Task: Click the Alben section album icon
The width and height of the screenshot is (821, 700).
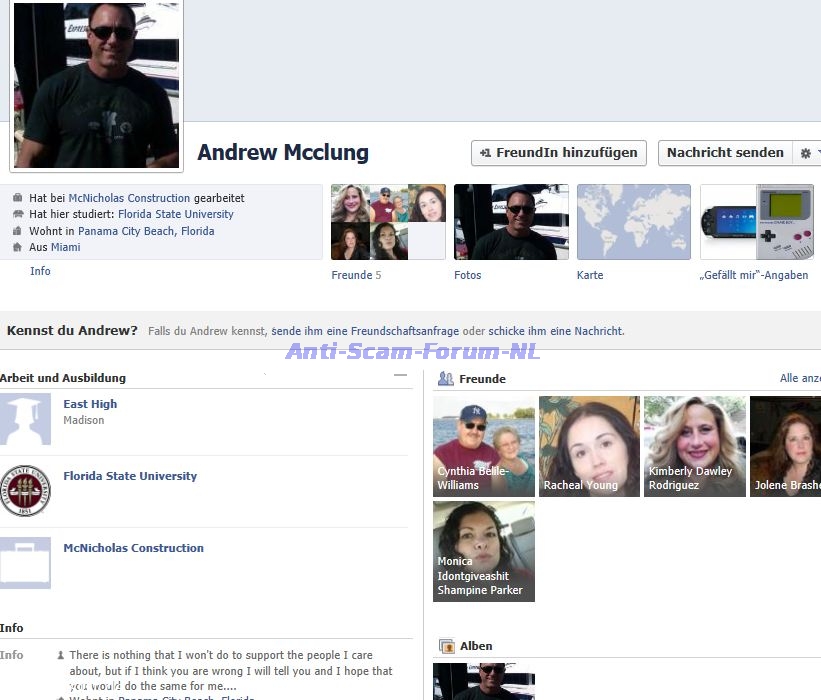Action: [x=446, y=646]
